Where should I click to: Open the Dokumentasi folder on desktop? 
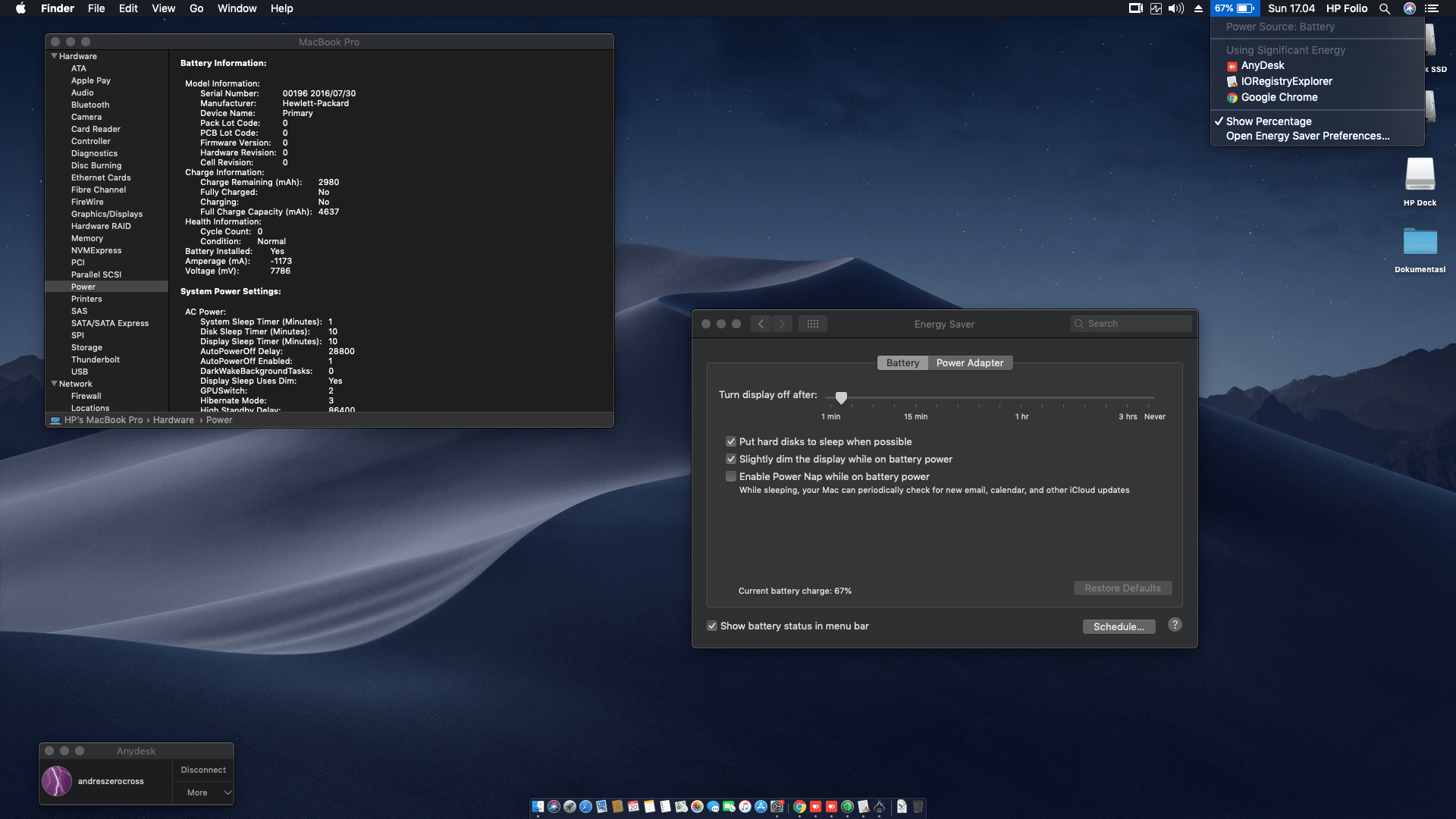[1420, 243]
